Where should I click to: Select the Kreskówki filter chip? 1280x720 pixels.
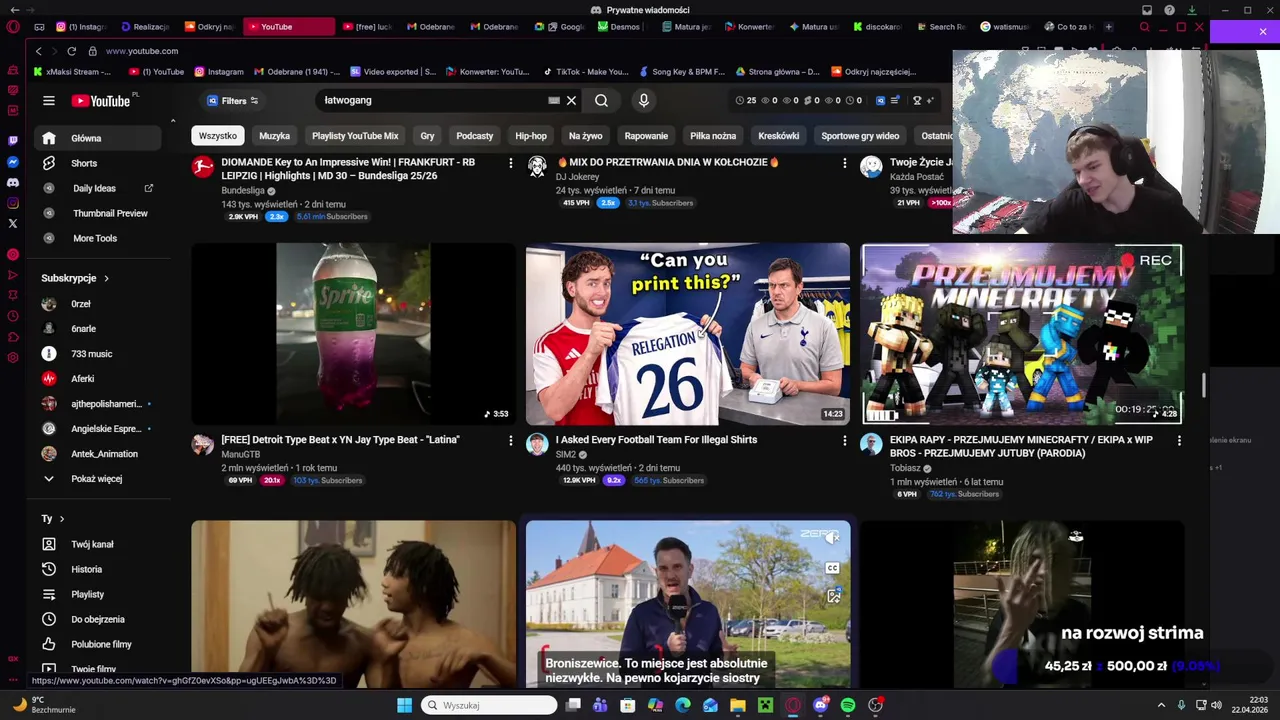(x=778, y=136)
